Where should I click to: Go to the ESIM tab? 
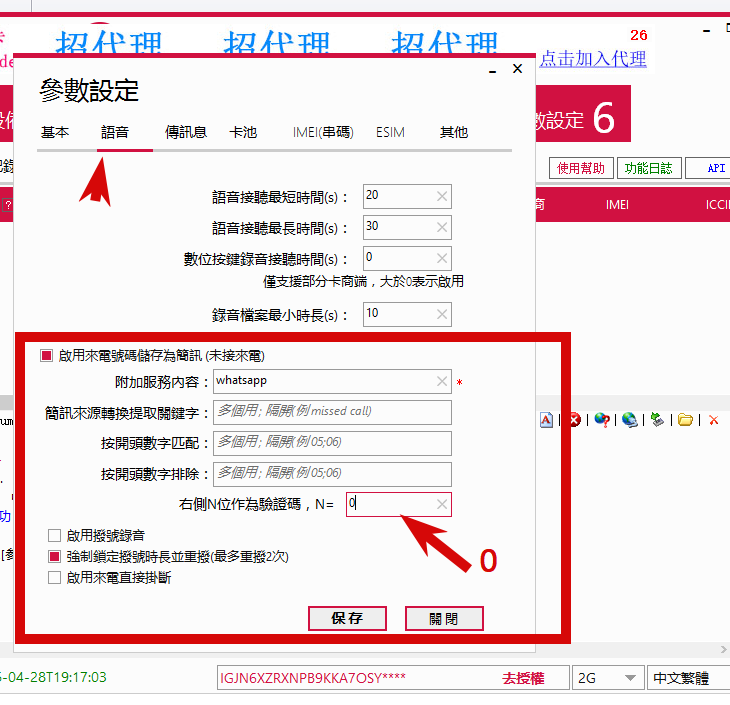pos(390,133)
